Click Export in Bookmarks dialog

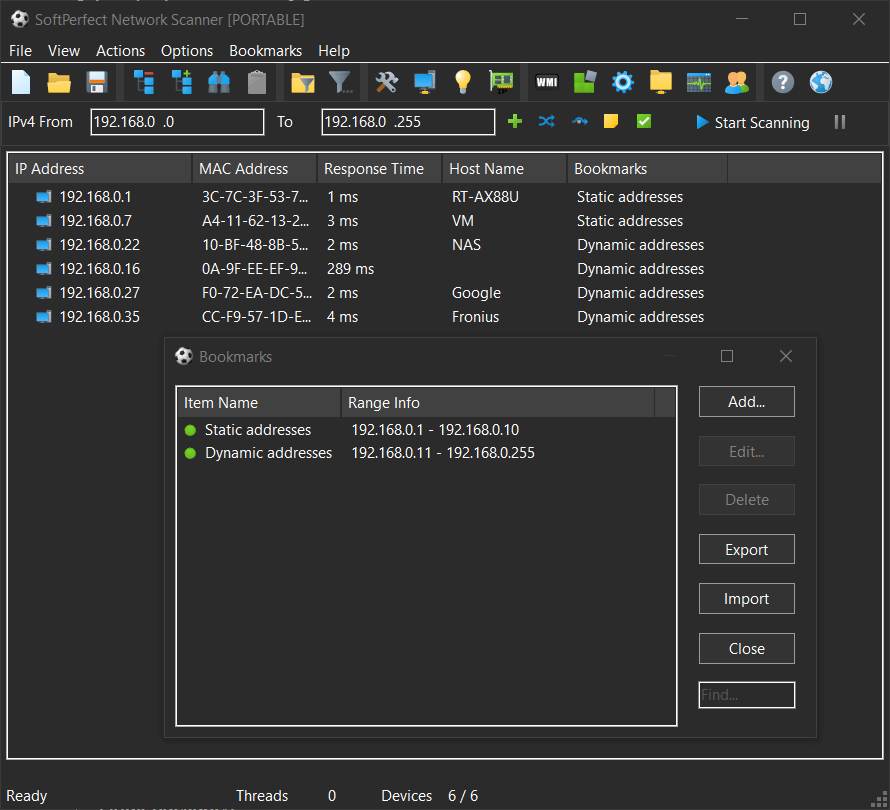[746, 549]
